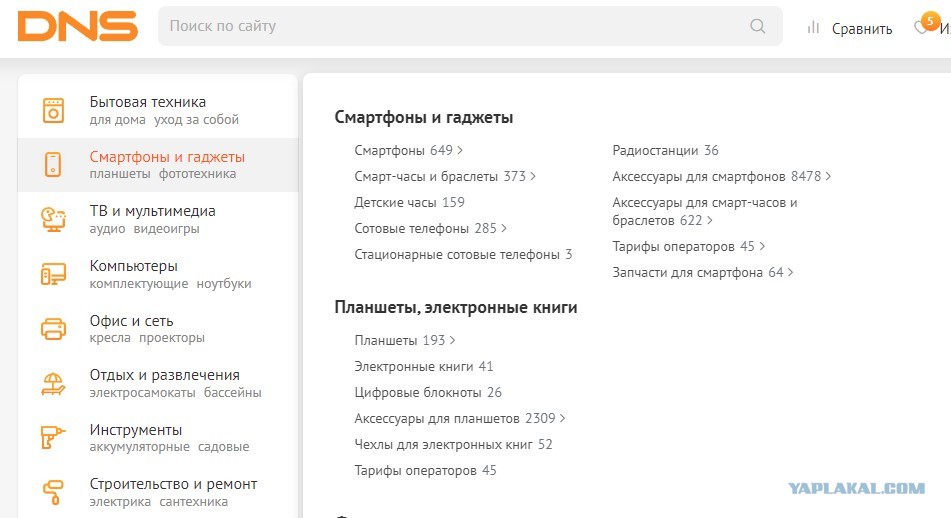Image resolution: width=951 pixels, height=518 pixels.
Task: Click the umbrella icon for Отдых и развлечения
Action: tap(53, 383)
